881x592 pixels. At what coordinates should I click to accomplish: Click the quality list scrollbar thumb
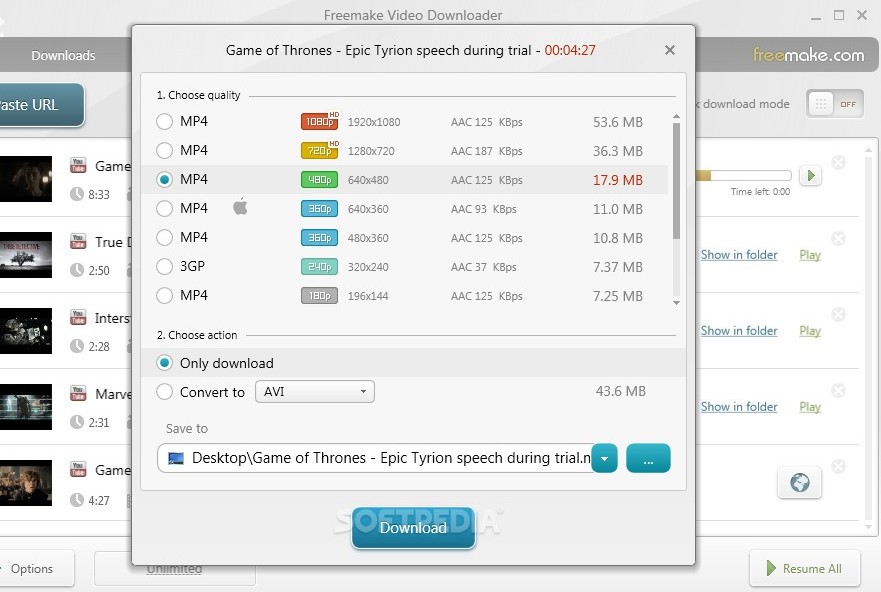(676, 180)
